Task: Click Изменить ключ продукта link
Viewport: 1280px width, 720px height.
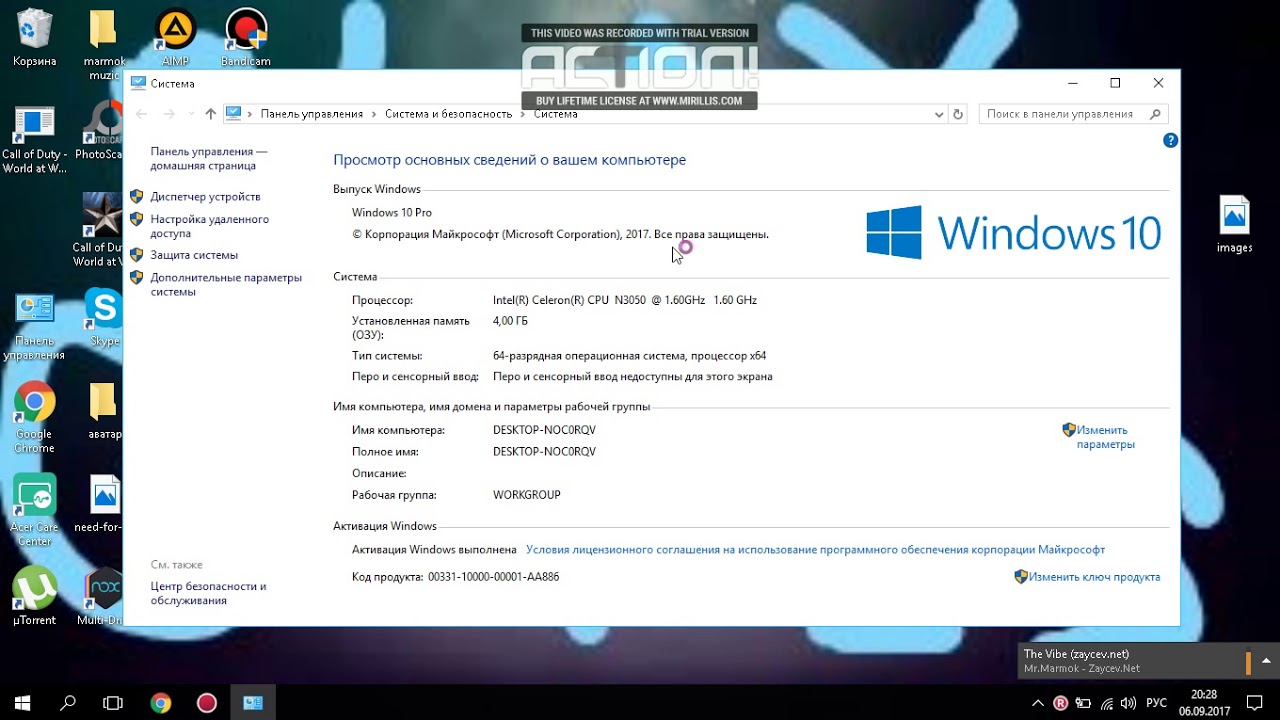Action: click(1094, 577)
